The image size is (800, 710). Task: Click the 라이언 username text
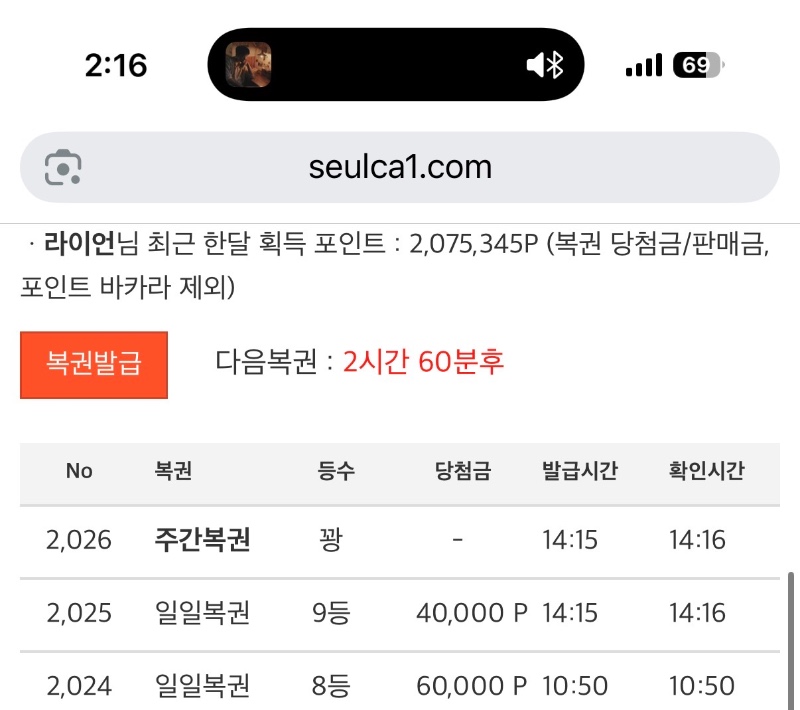point(80,244)
